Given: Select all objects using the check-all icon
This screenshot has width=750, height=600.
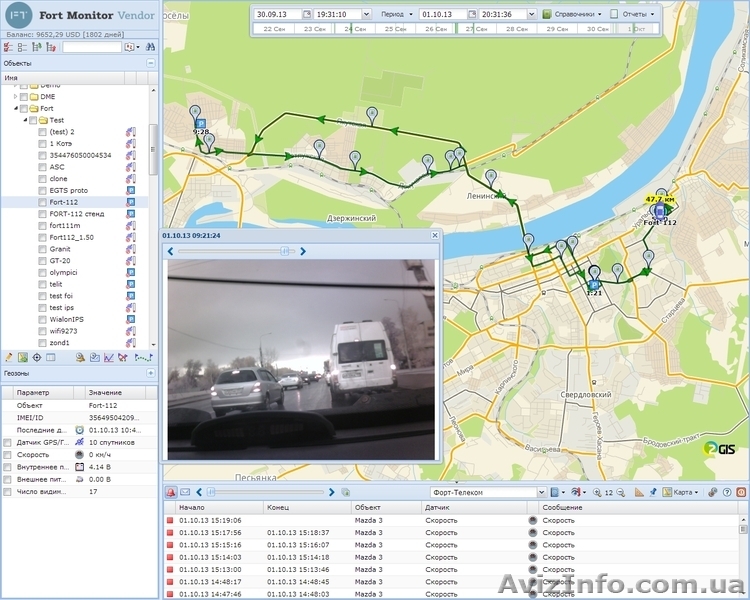Looking at the screenshot, I should [8, 47].
